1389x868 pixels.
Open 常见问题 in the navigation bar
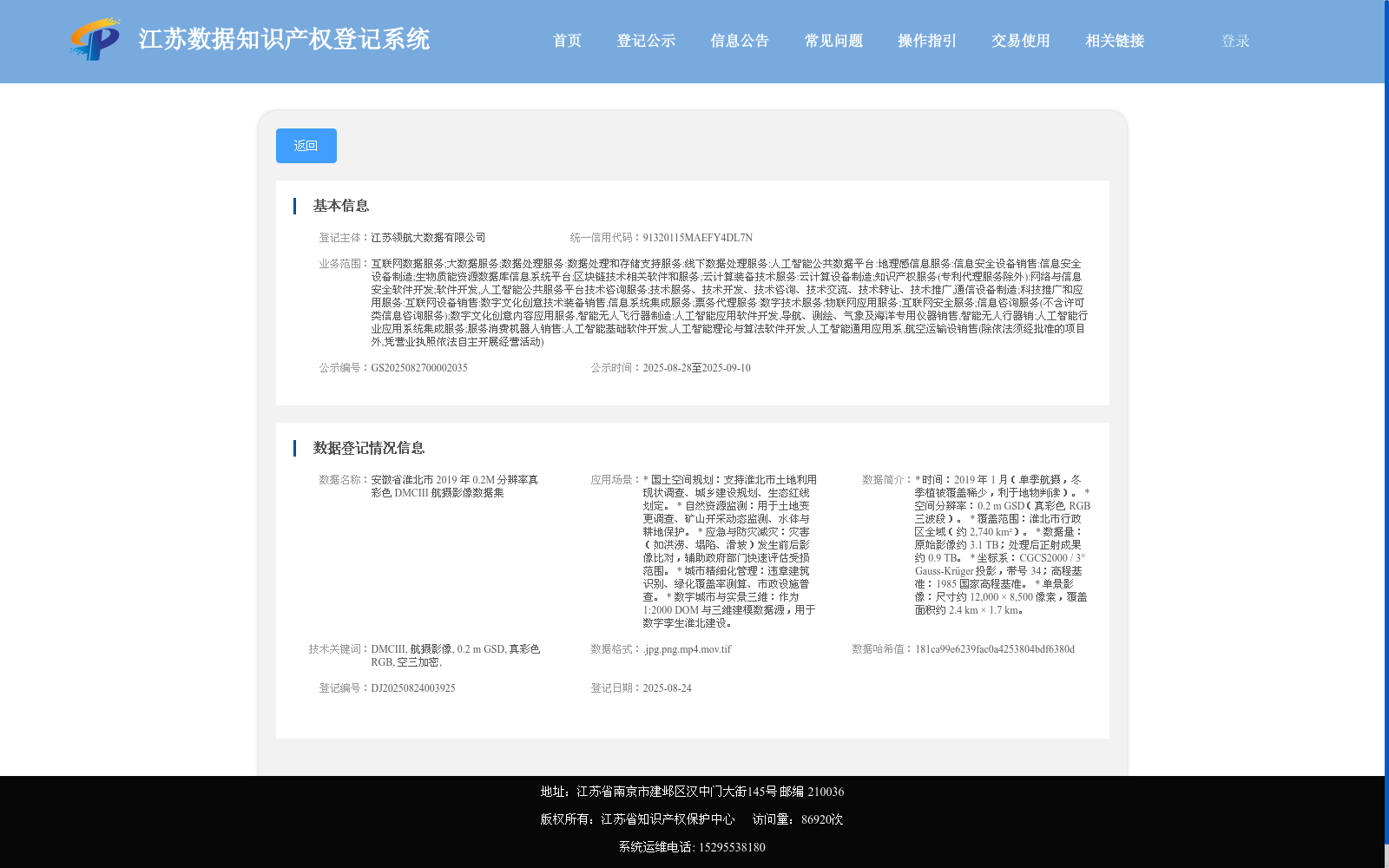click(x=833, y=41)
